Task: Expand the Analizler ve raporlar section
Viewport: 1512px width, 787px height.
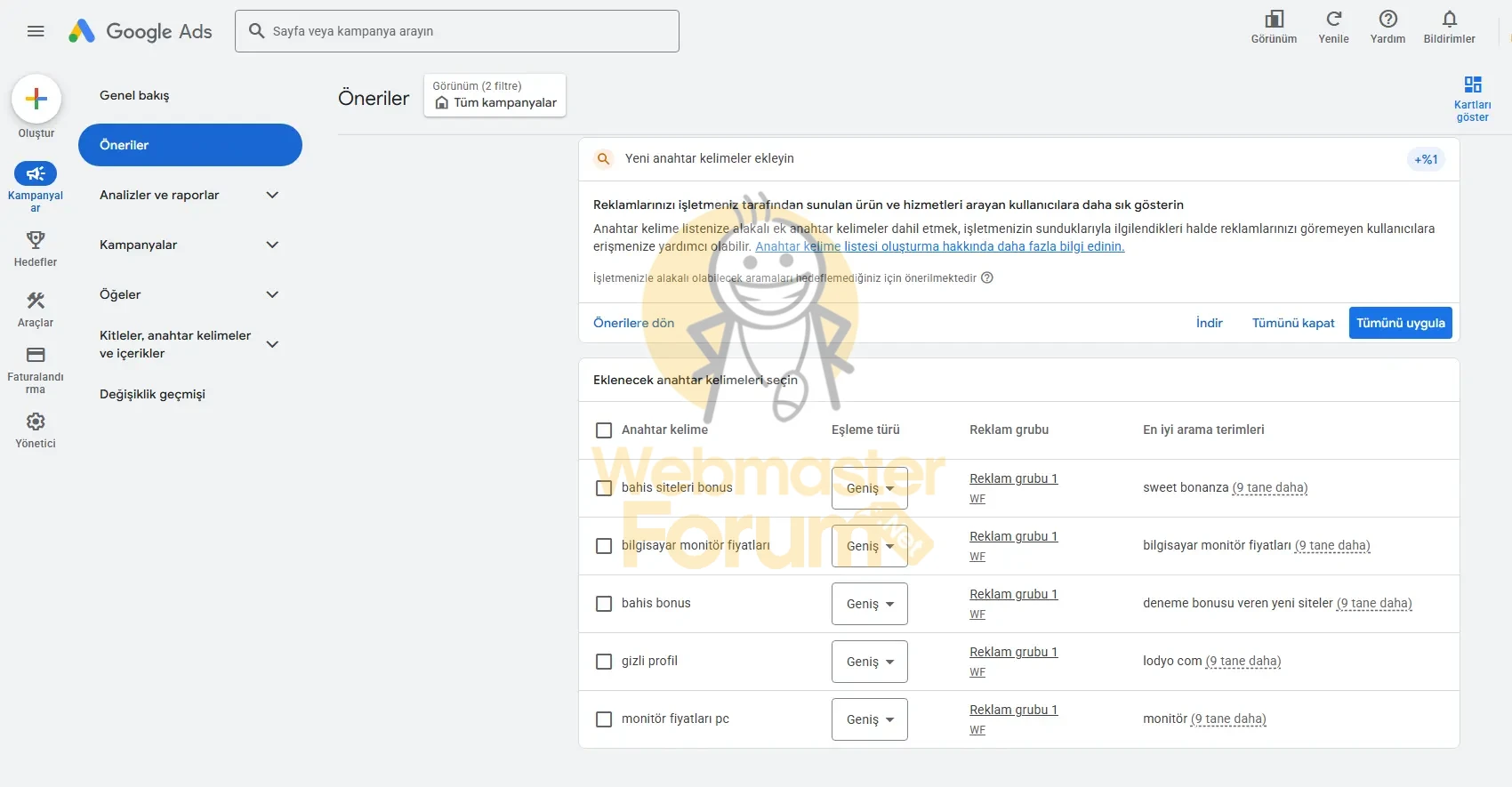Action: point(272,195)
